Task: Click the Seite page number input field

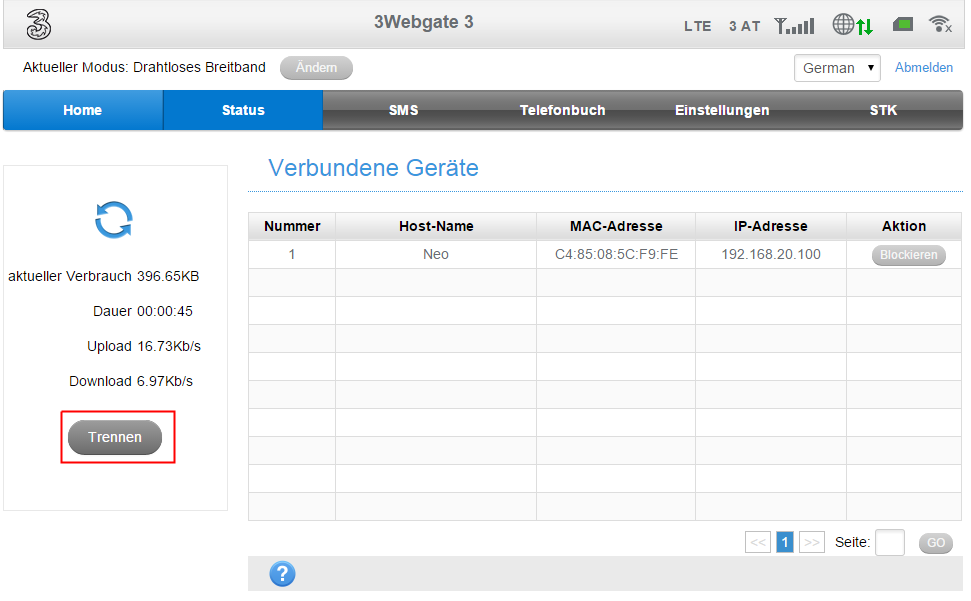Action: pyautogui.click(x=889, y=543)
